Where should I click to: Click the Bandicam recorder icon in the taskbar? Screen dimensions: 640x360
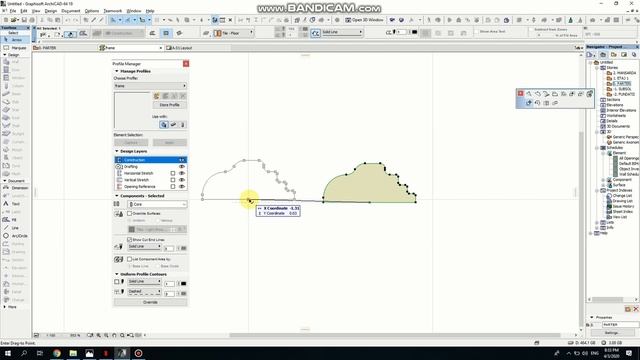click(x=138, y=353)
